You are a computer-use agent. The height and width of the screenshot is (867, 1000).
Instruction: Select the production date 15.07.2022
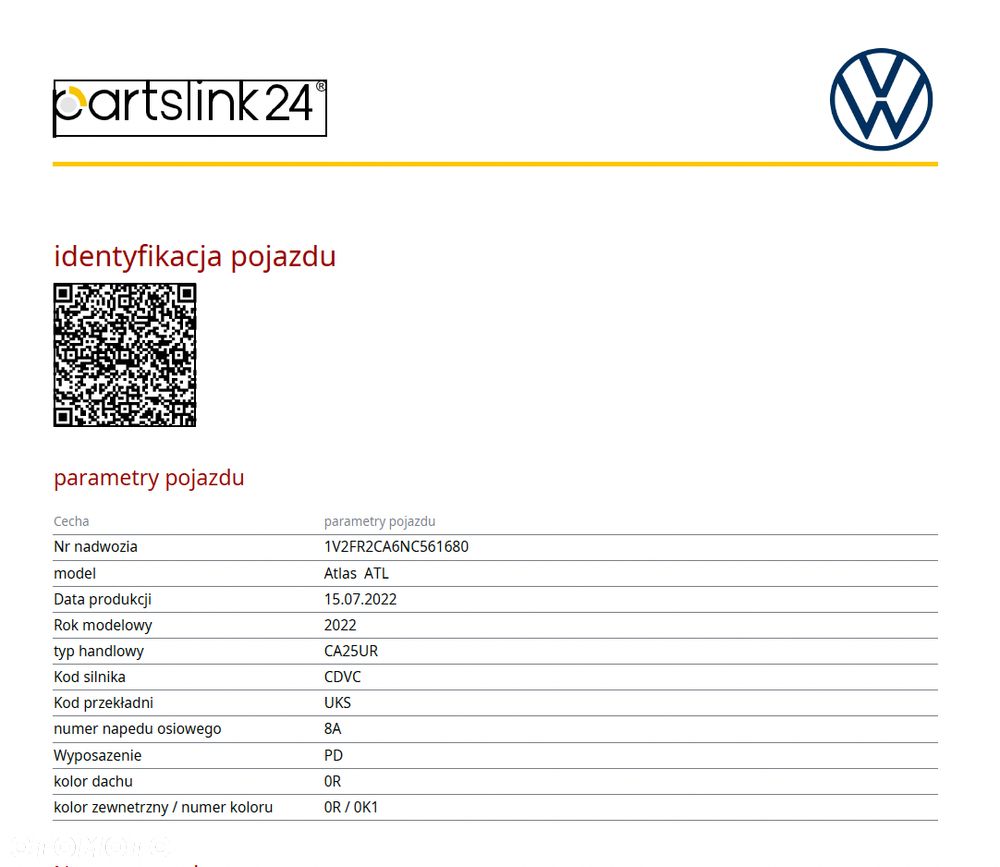coord(360,600)
